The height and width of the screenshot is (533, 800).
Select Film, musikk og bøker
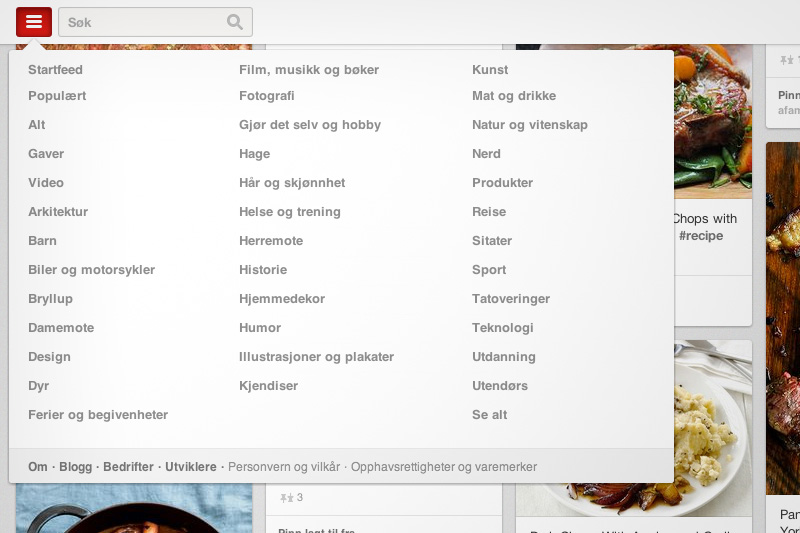[309, 70]
